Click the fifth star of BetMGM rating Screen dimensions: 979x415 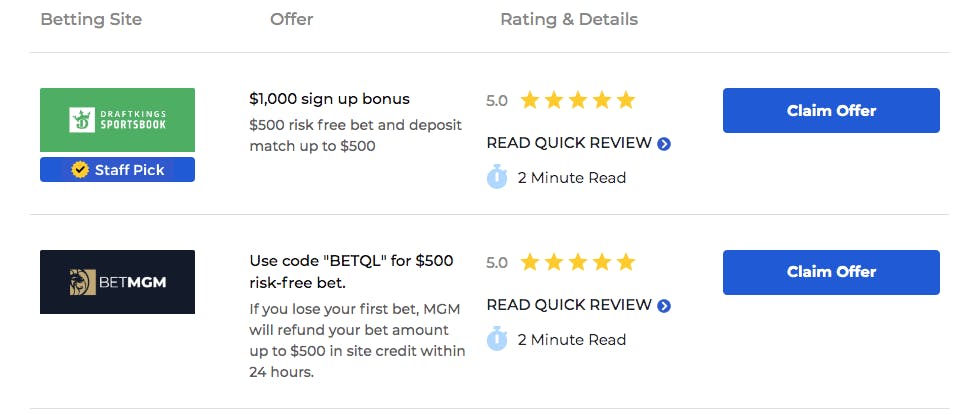[626, 262]
